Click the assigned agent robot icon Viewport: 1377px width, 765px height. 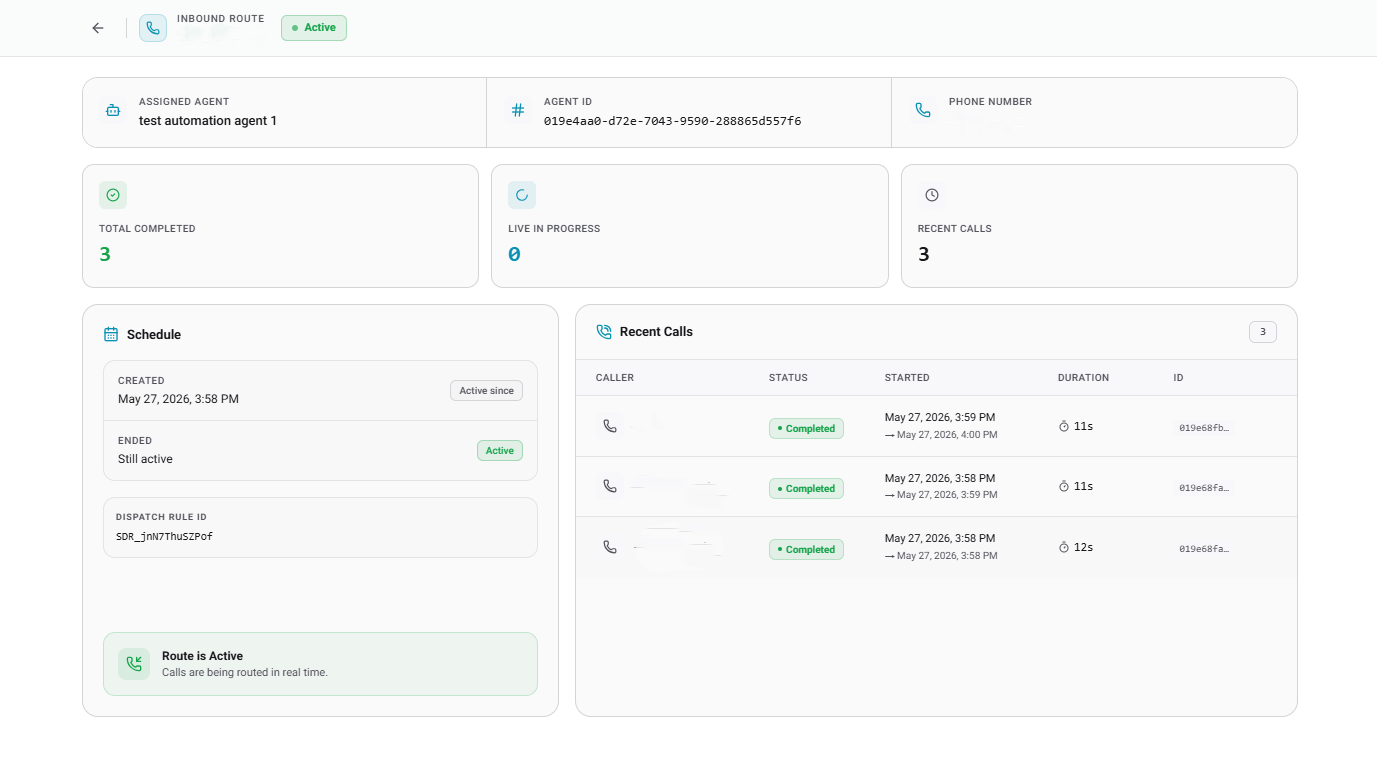(113, 111)
